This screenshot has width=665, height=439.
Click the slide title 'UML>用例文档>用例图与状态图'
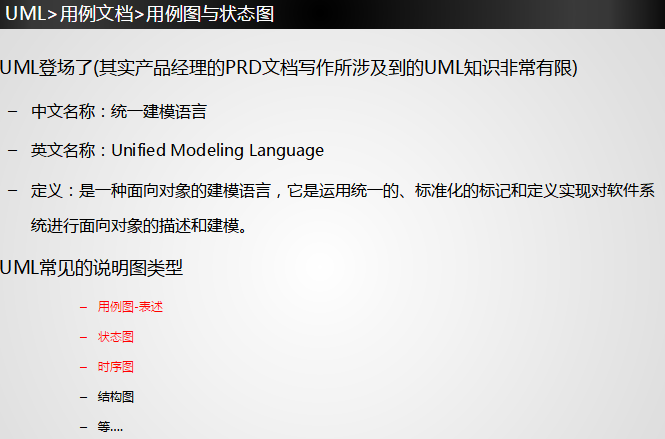[x=140, y=14]
